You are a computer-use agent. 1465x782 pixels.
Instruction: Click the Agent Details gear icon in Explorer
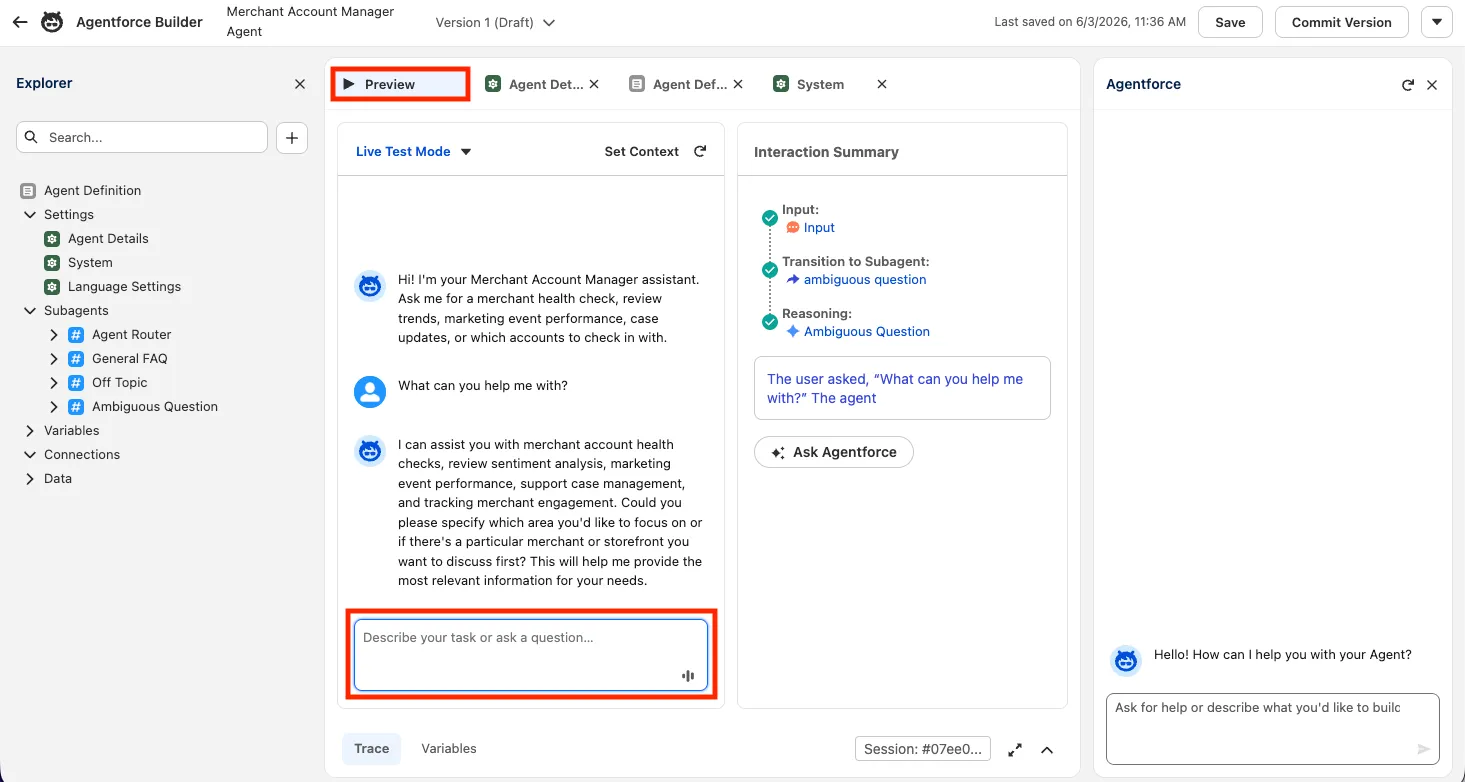point(52,239)
